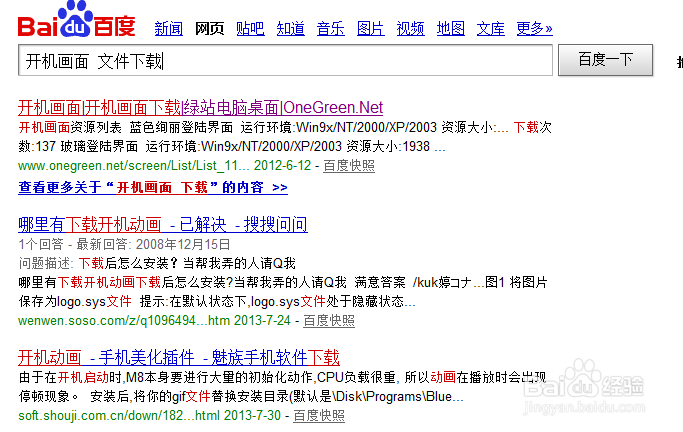Screen dimensions: 683x432
Task: Click the search box containing 开机画面 文件下载
Action: coord(285,60)
